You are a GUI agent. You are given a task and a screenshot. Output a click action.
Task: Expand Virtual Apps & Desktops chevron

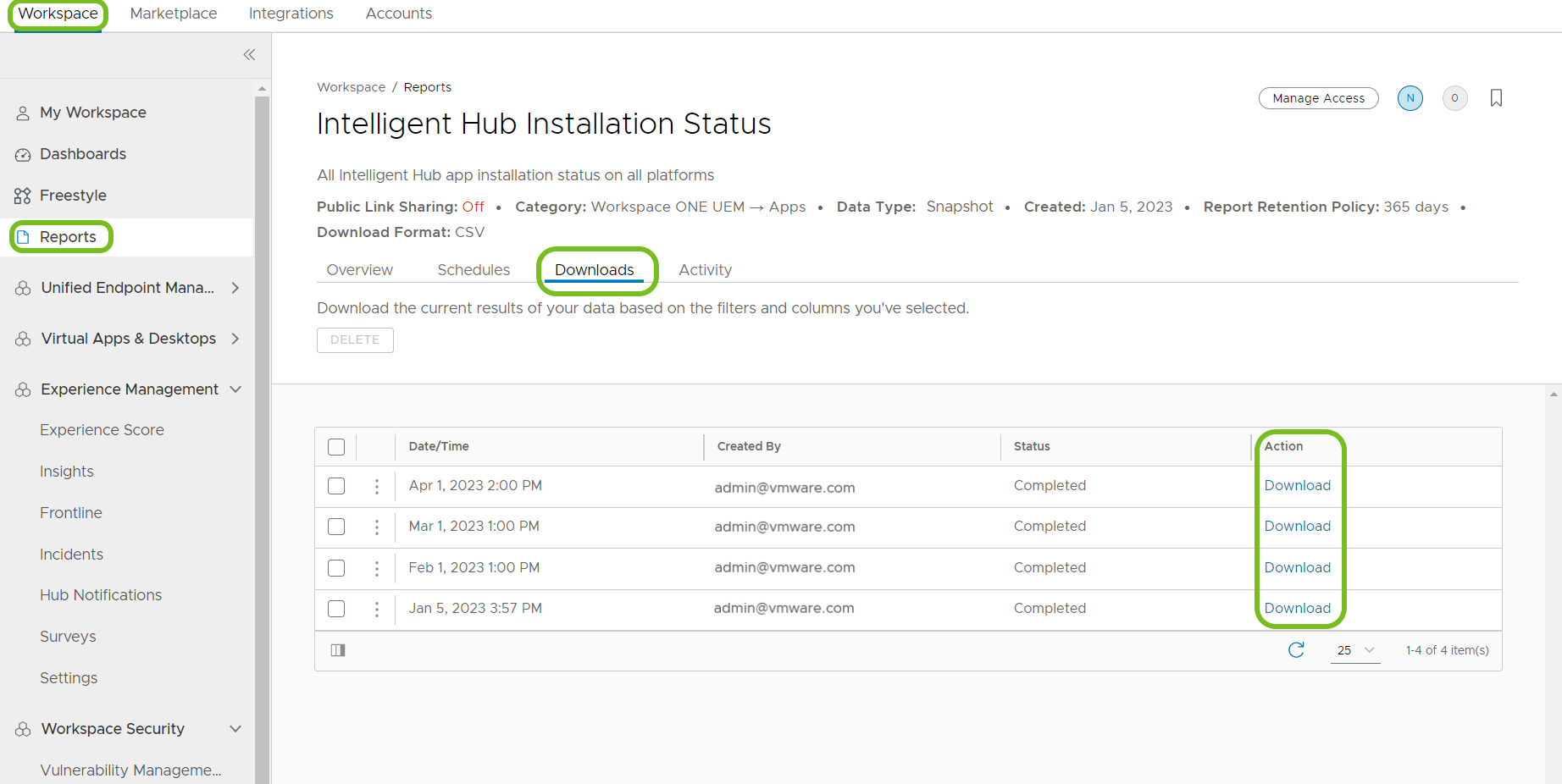tap(235, 339)
